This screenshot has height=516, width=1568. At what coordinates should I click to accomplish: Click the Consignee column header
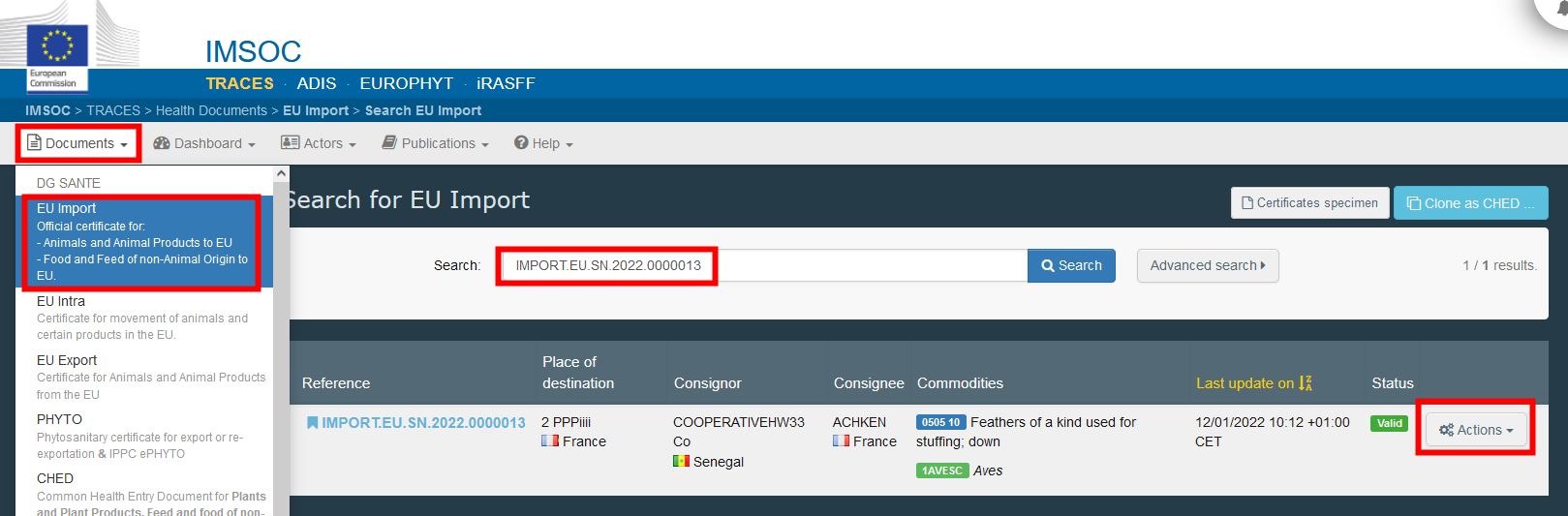click(x=869, y=383)
